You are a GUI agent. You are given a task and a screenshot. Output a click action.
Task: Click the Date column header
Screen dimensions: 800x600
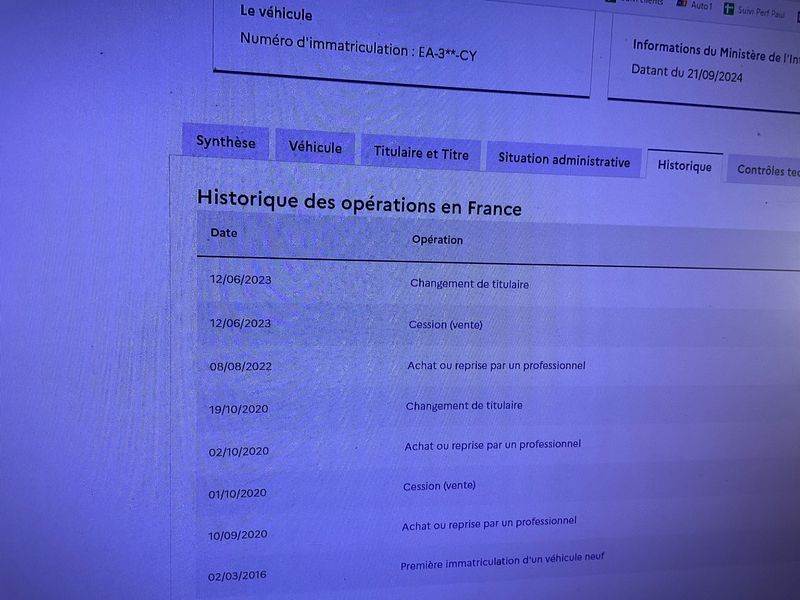(x=223, y=233)
